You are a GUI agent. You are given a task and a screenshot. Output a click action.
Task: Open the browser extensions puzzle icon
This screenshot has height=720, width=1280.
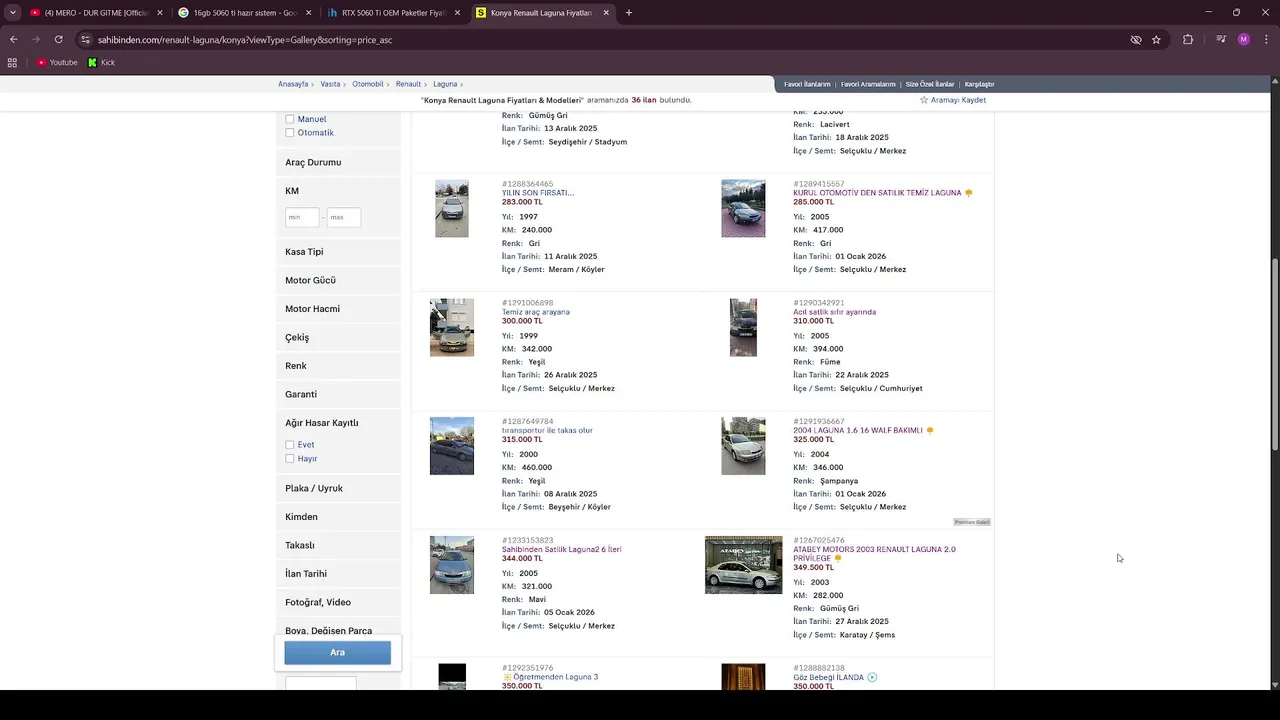1188,40
